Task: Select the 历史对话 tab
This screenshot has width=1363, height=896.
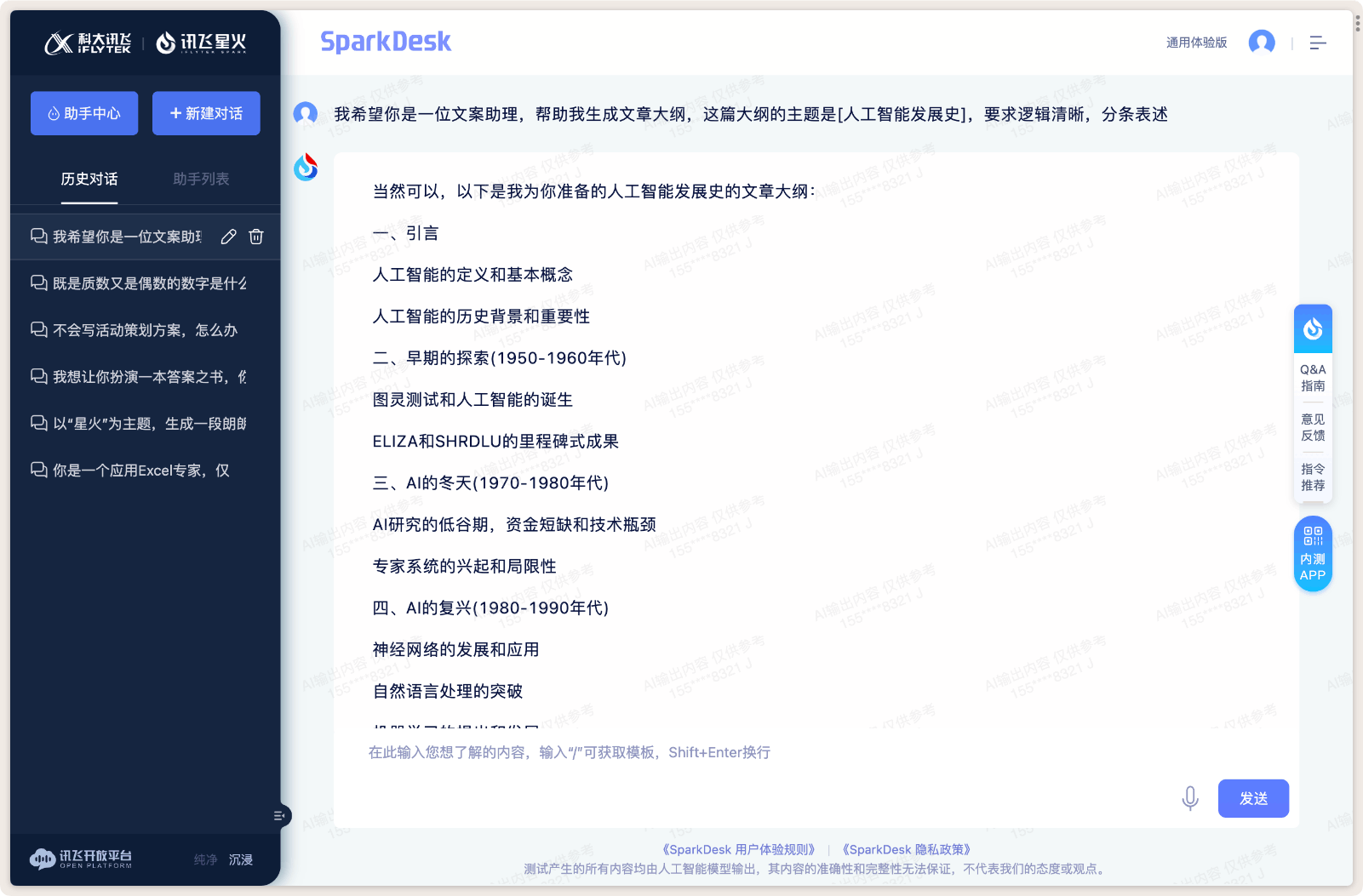Action: 89,180
